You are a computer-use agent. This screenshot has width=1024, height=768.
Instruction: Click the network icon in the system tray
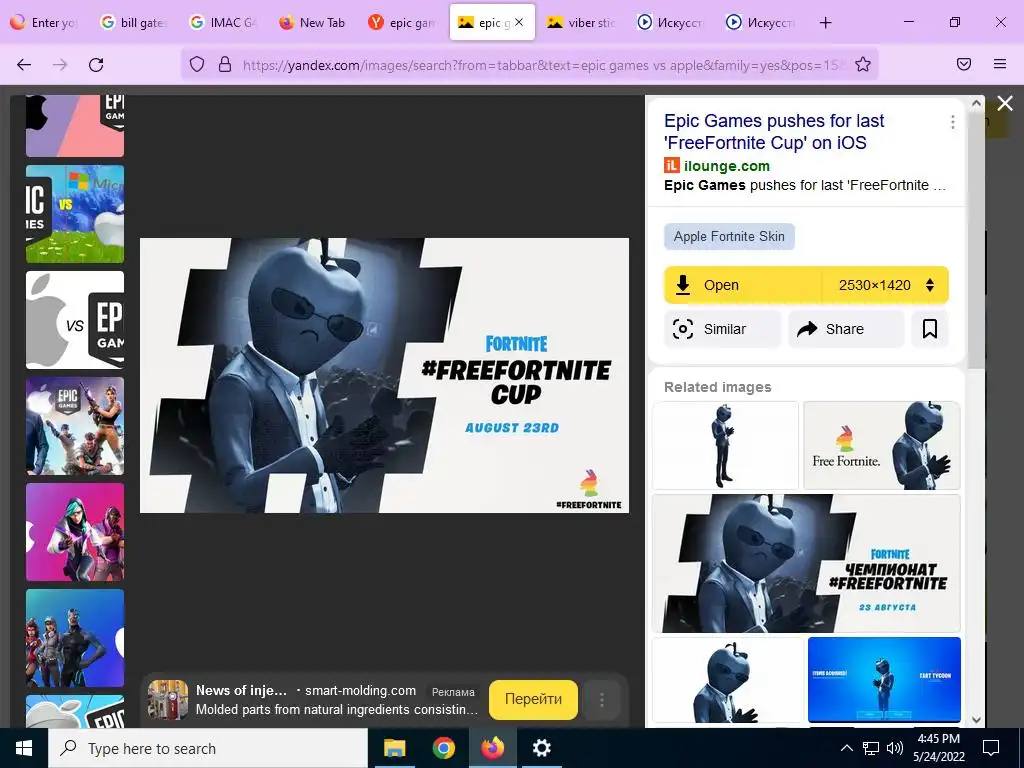click(x=871, y=748)
